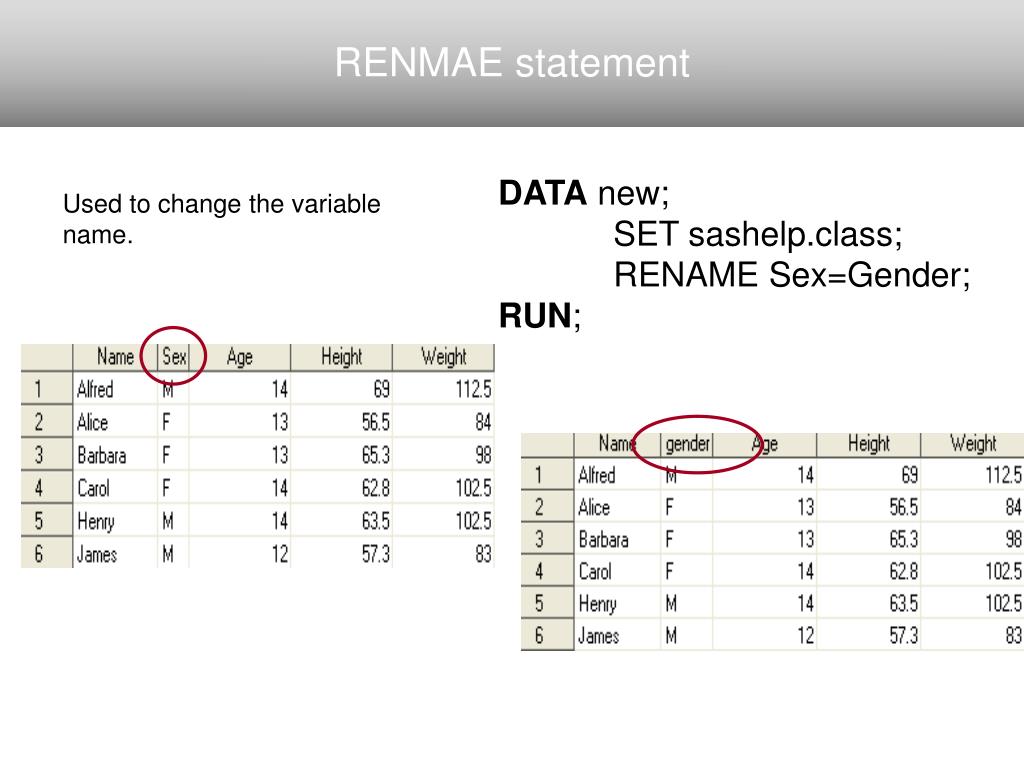1024x768 pixels.
Task: Click James's weight 83 in Sex table
Action: (483, 554)
